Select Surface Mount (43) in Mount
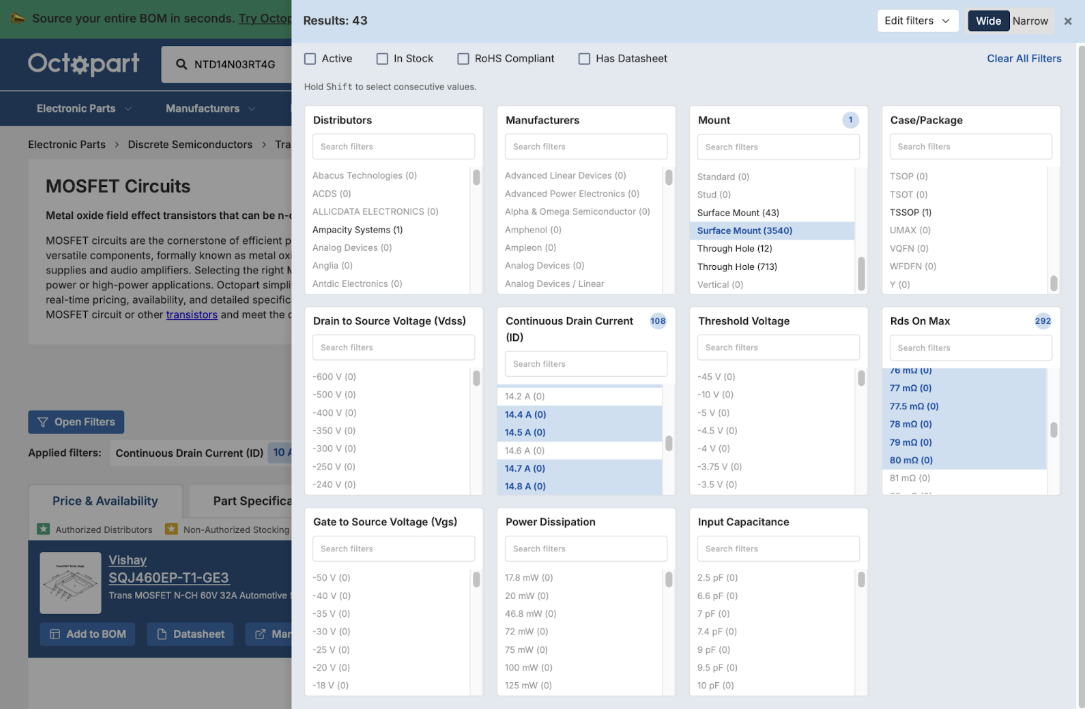The width and height of the screenshot is (1085, 709). [x=738, y=212]
